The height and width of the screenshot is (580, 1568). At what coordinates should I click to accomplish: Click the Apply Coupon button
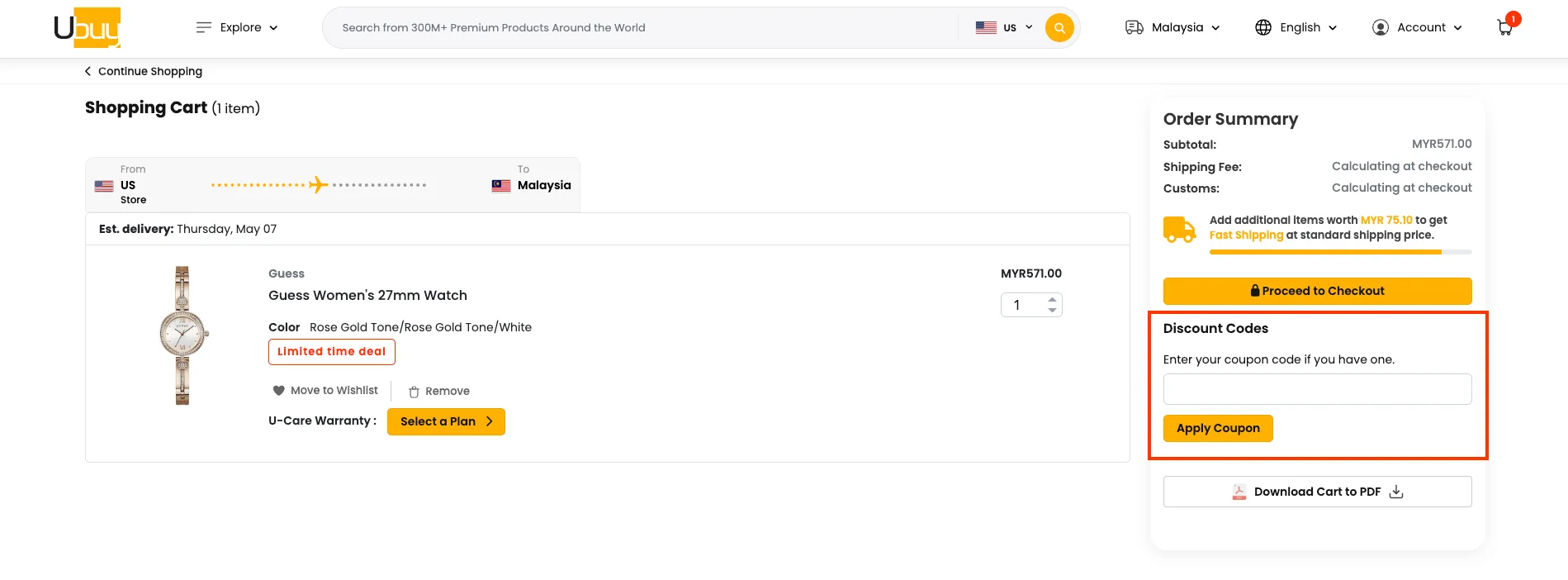[x=1218, y=428]
